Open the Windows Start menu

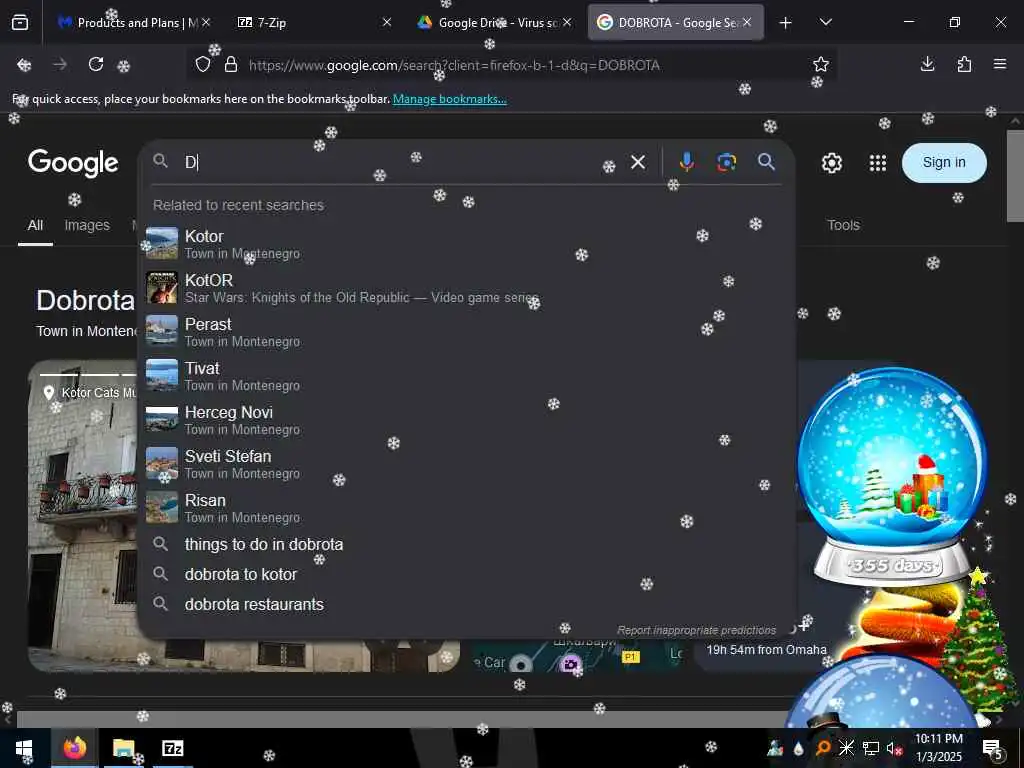point(24,748)
